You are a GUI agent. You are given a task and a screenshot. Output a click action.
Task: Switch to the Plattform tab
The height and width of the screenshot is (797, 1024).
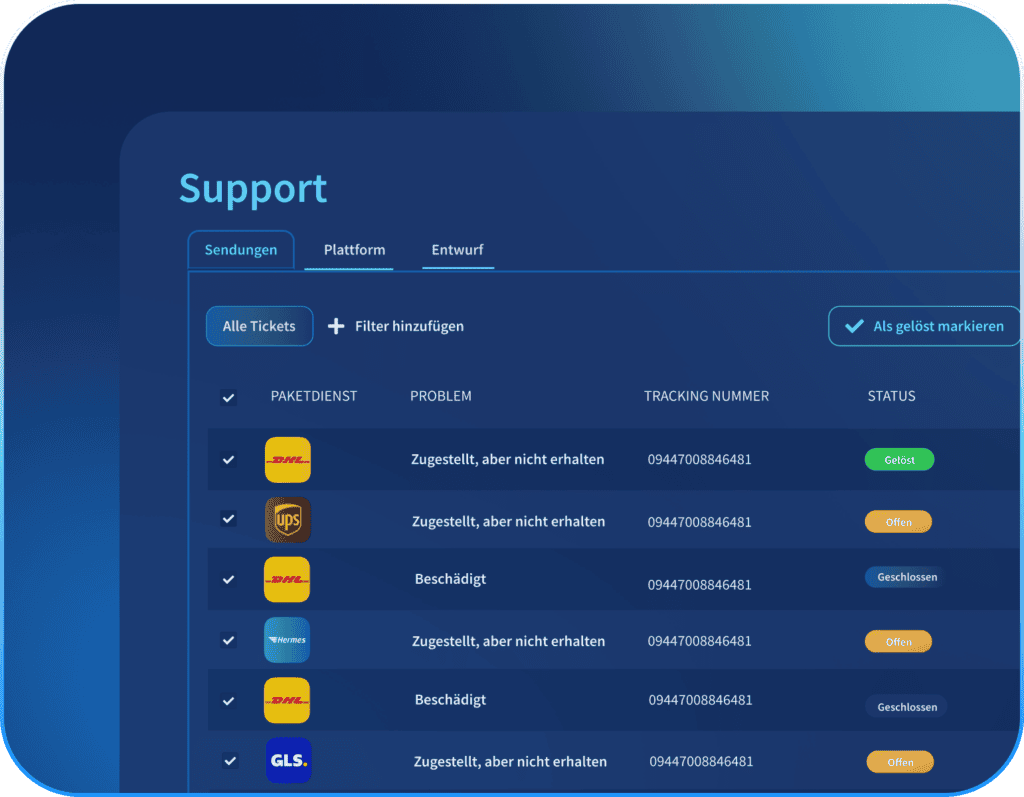pos(354,250)
